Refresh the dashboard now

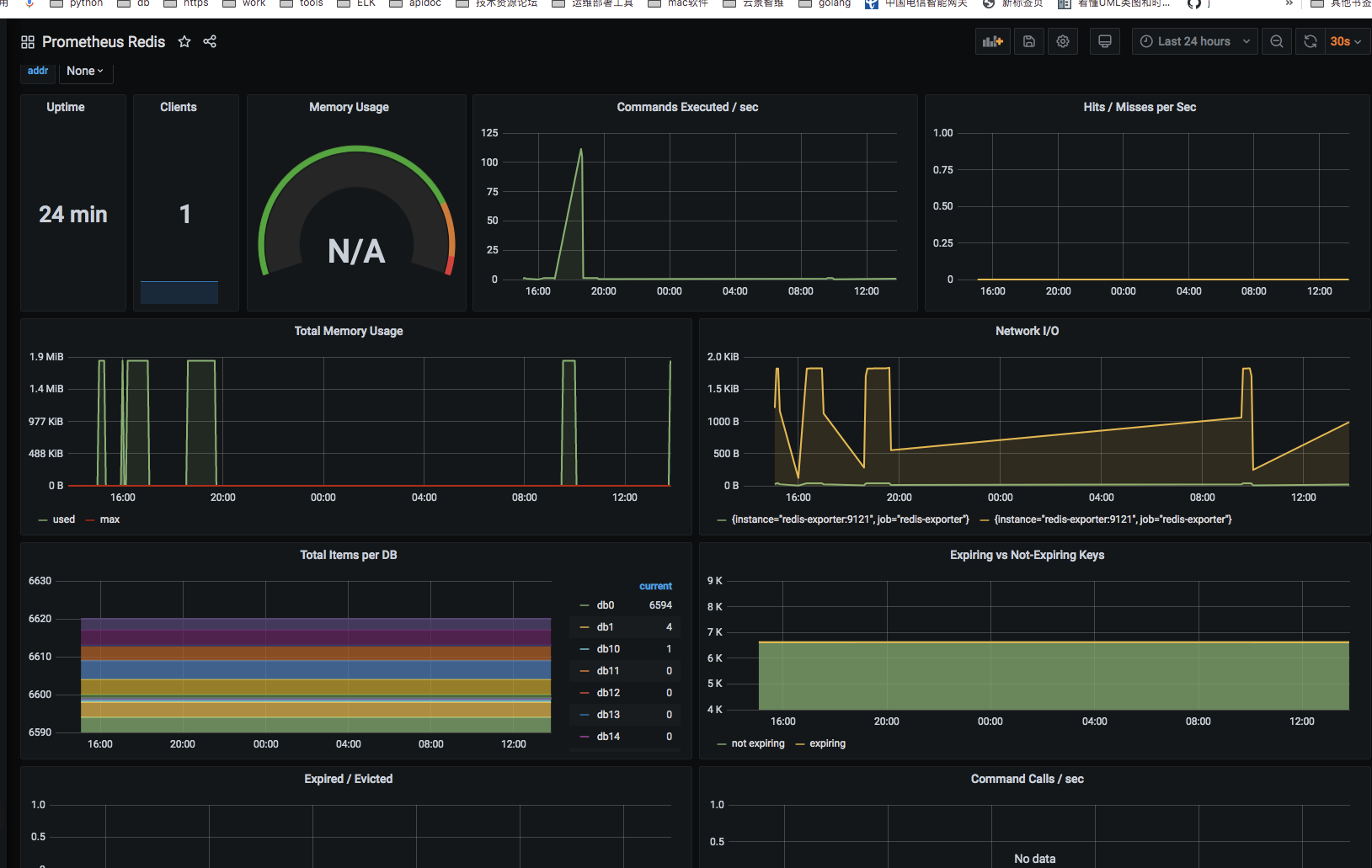click(x=1311, y=41)
